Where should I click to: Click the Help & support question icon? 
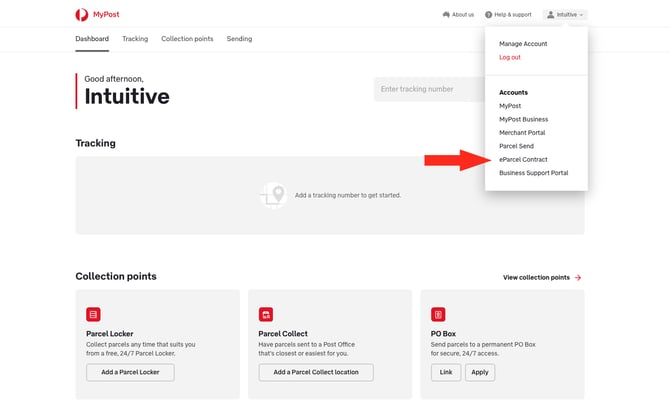click(x=488, y=15)
